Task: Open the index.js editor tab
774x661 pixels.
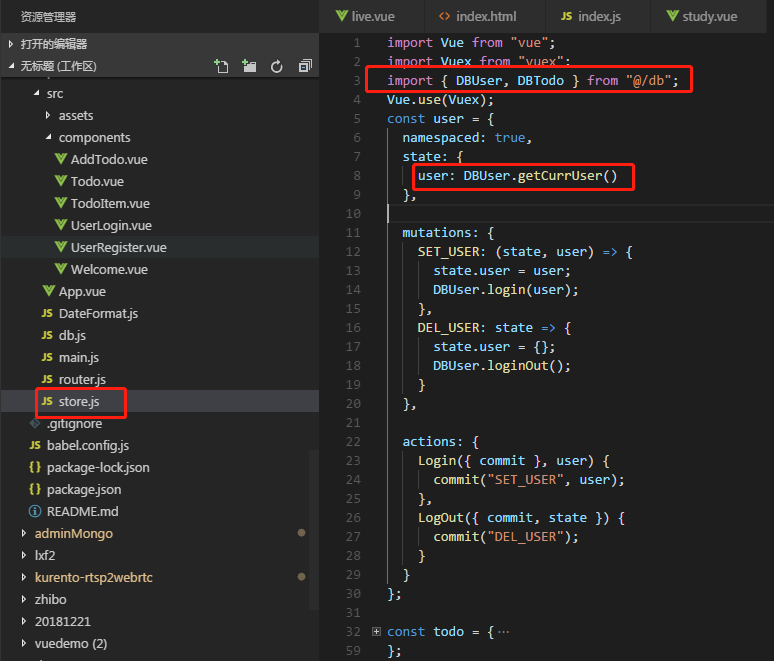Action: [x=599, y=17]
